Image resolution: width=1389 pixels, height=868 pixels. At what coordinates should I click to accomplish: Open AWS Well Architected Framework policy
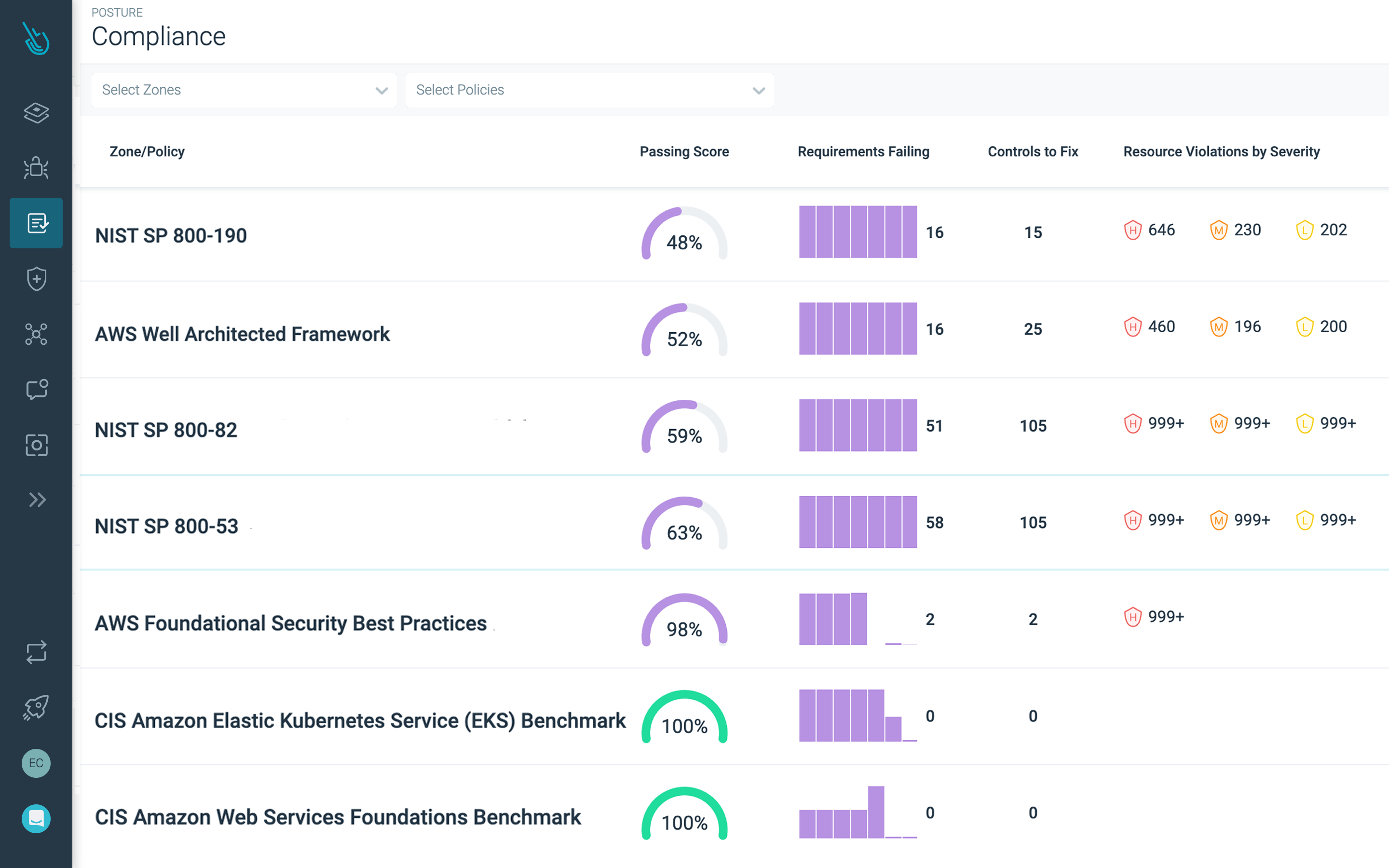click(x=242, y=334)
